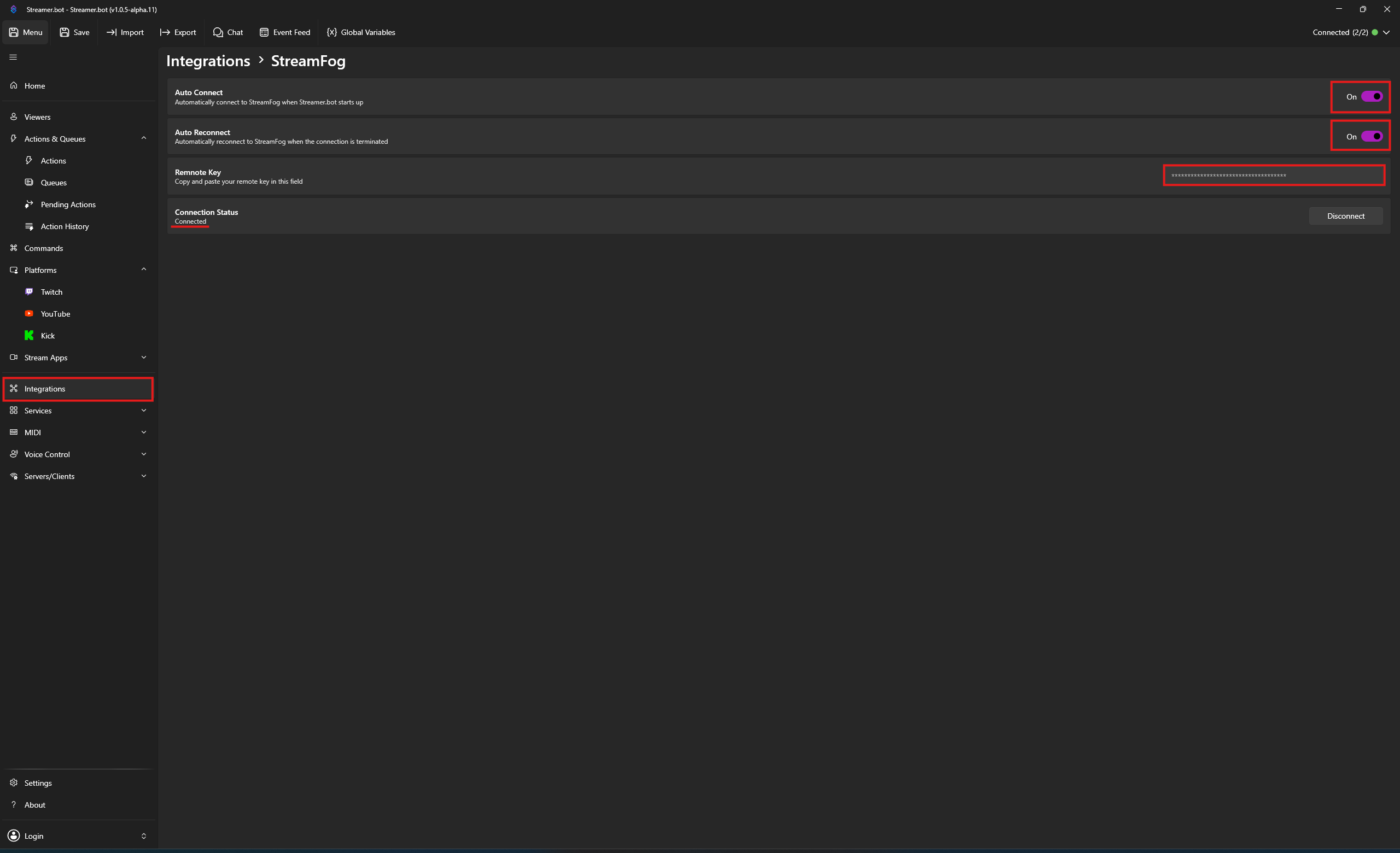Expand the Services section chevron
This screenshot has width=1400, height=853.
pyautogui.click(x=144, y=410)
